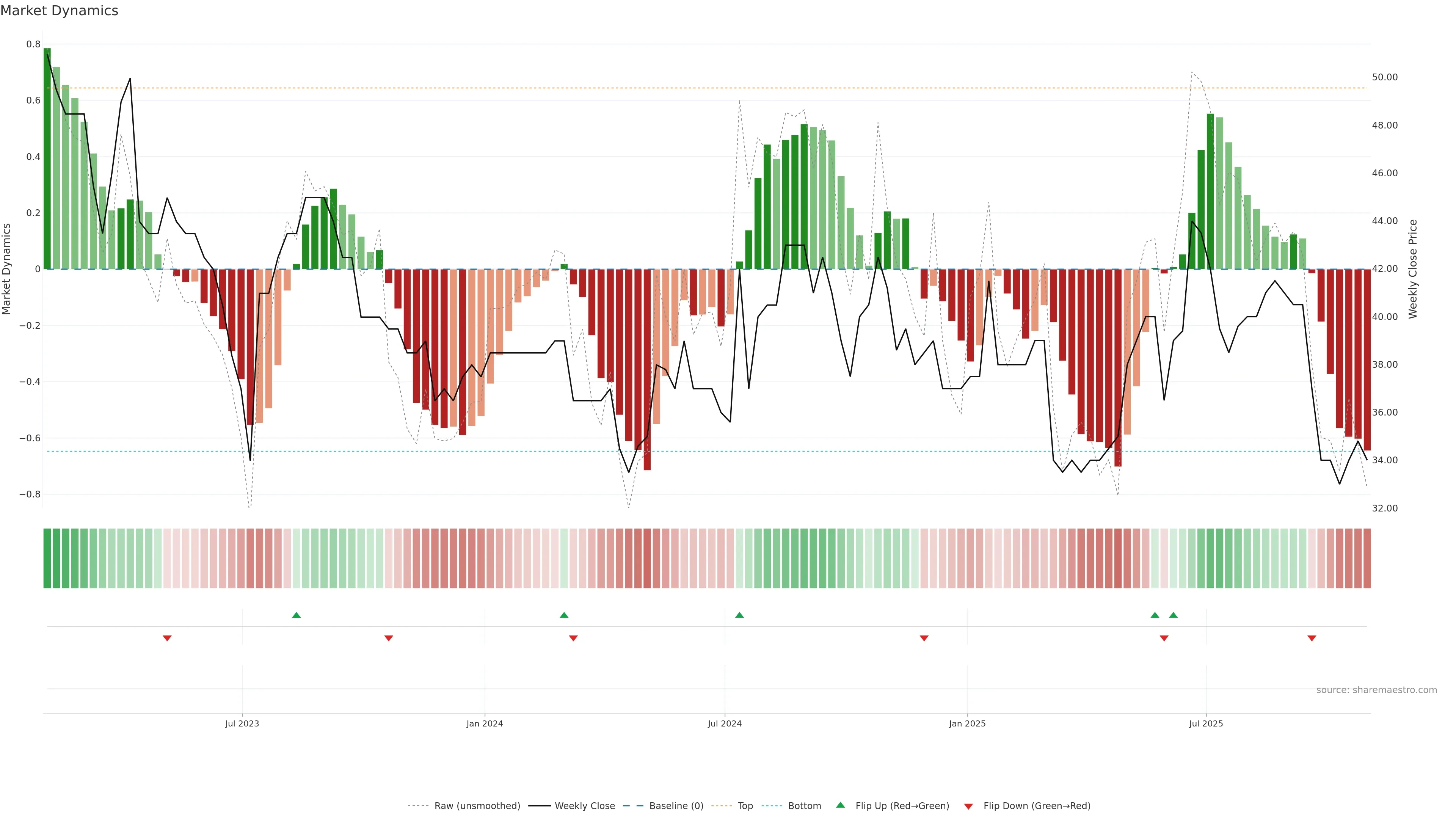Image resolution: width=1456 pixels, height=819 pixels.
Task: Toggle the Weekly Close legend entry
Action: click(x=584, y=806)
